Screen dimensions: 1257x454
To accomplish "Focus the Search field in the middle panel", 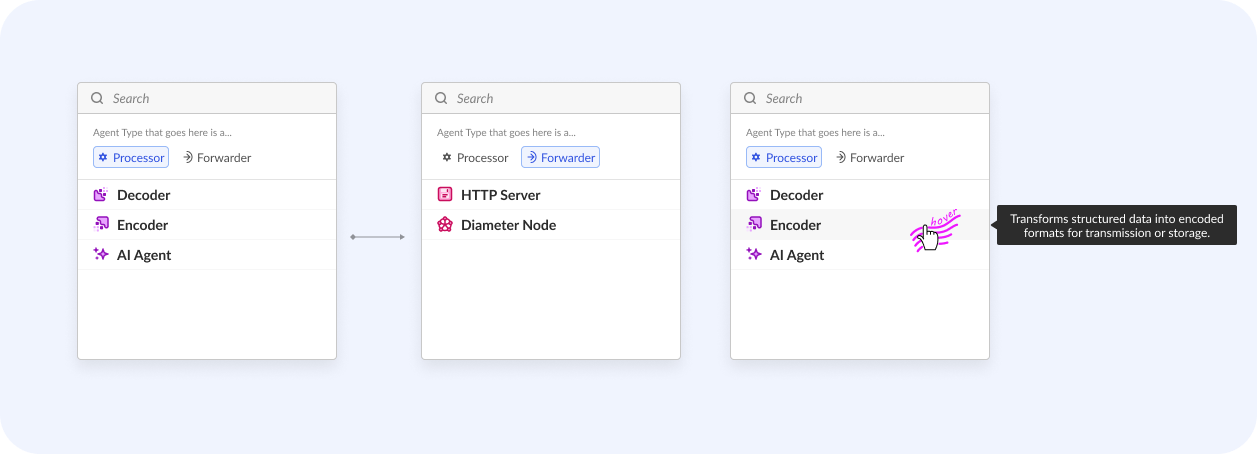I will click(x=560, y=98).
